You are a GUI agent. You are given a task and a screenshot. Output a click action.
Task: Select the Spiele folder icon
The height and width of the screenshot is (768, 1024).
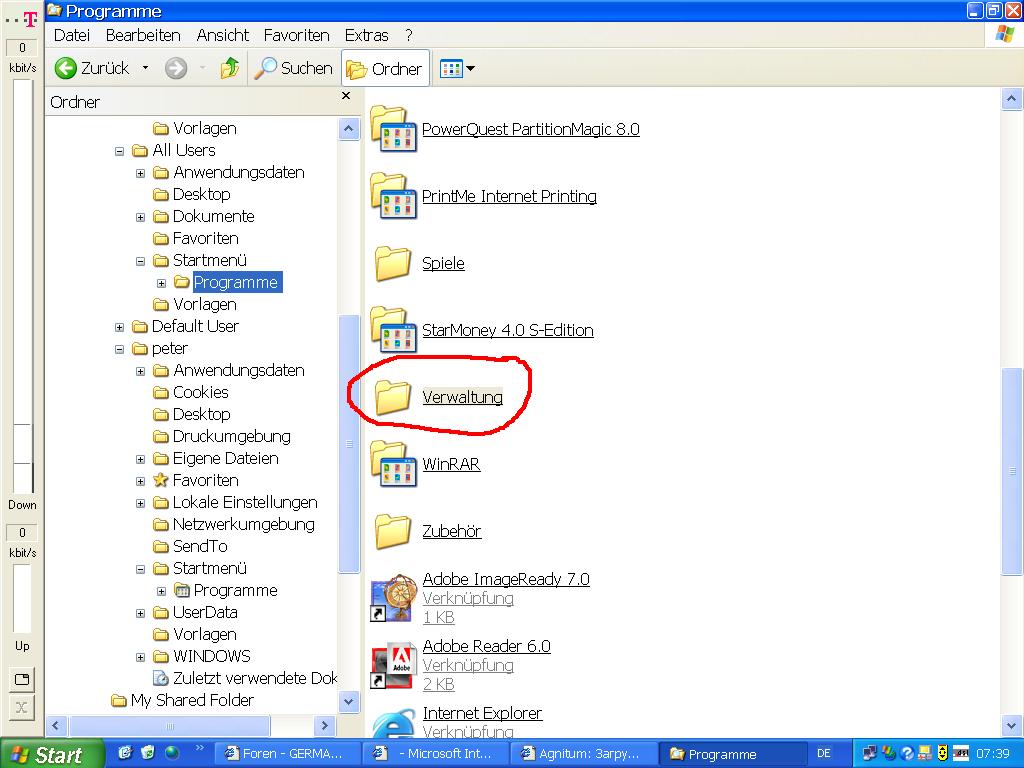point(393,263)
